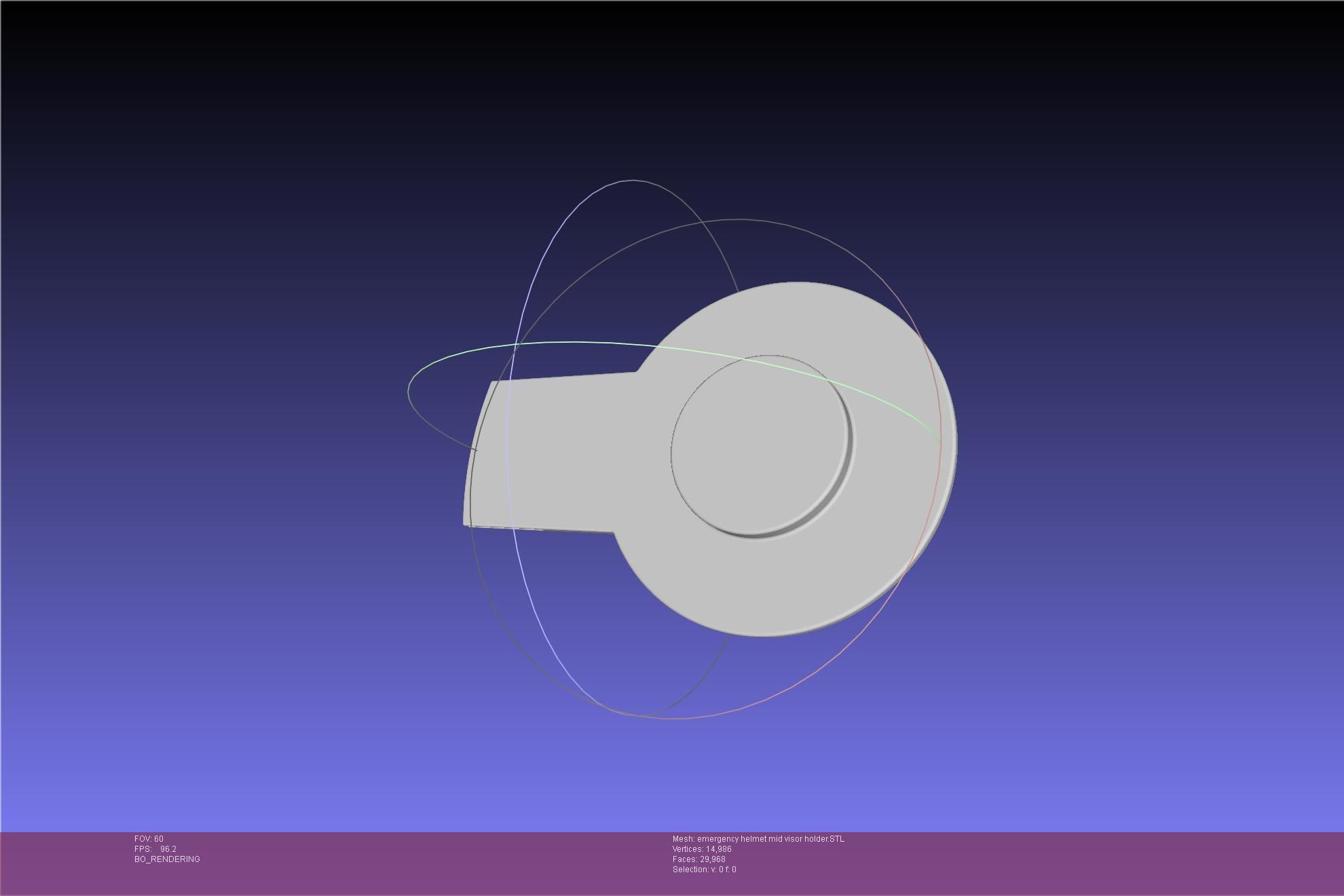Click the bottom of the red trackball arc

point(679,717)
